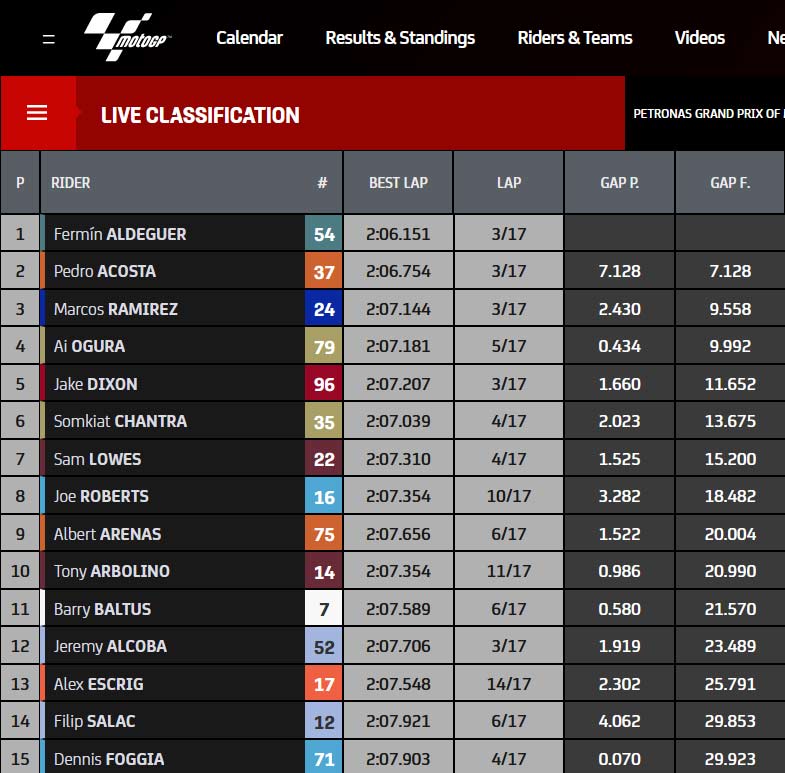Click Barry Baltus's white number 7 badge

point(323,609)
